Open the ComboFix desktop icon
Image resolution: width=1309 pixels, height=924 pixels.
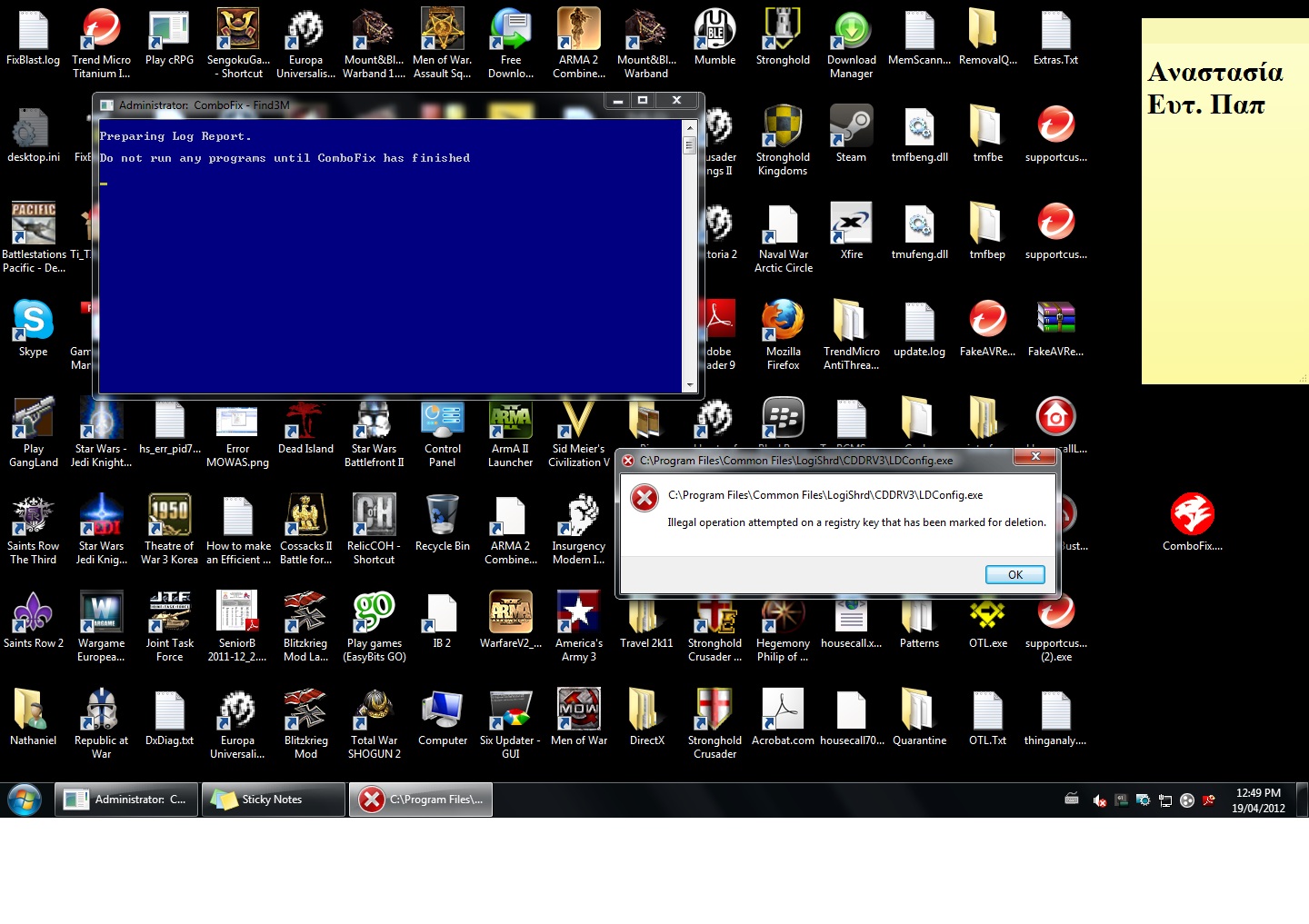pyautogui.click(x=1192, y=522)
